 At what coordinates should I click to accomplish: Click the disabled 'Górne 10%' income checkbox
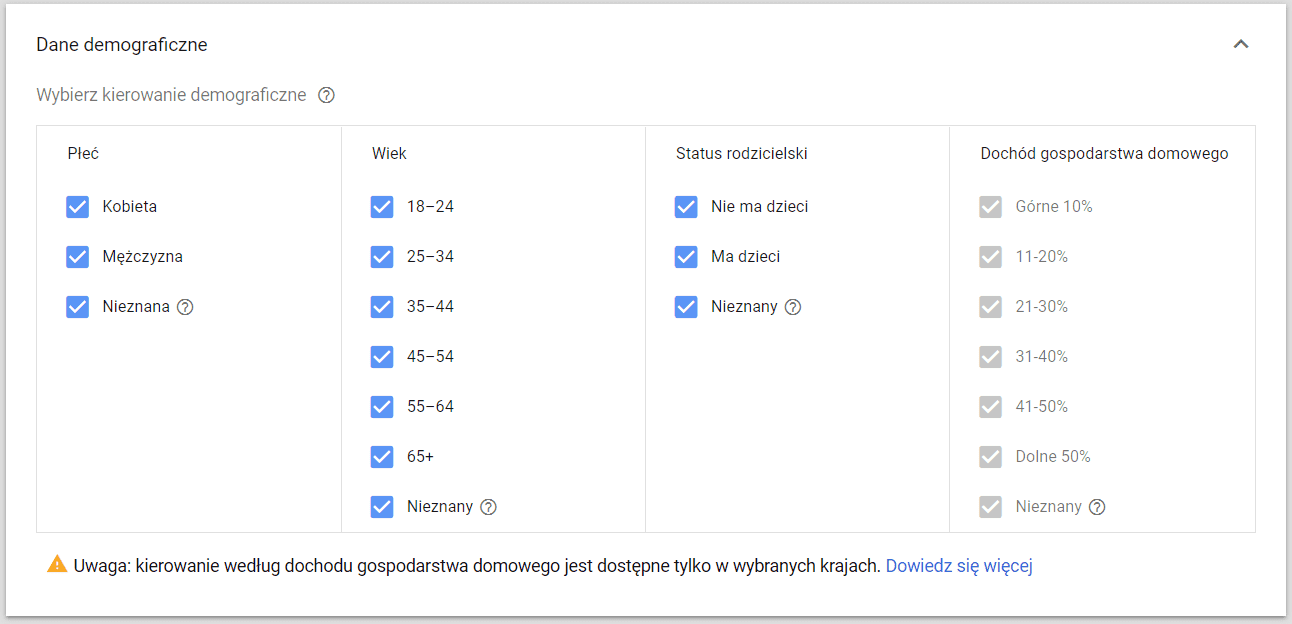pyautogui.click(x=990, y=207)
